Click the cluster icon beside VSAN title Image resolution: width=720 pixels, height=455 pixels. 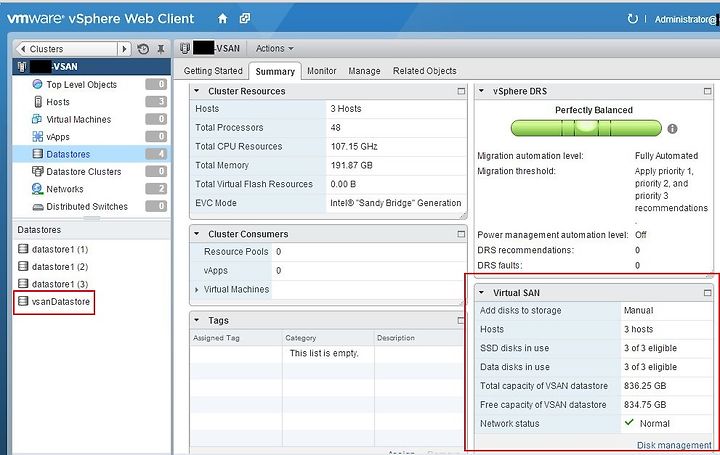[x=185, y=48]
